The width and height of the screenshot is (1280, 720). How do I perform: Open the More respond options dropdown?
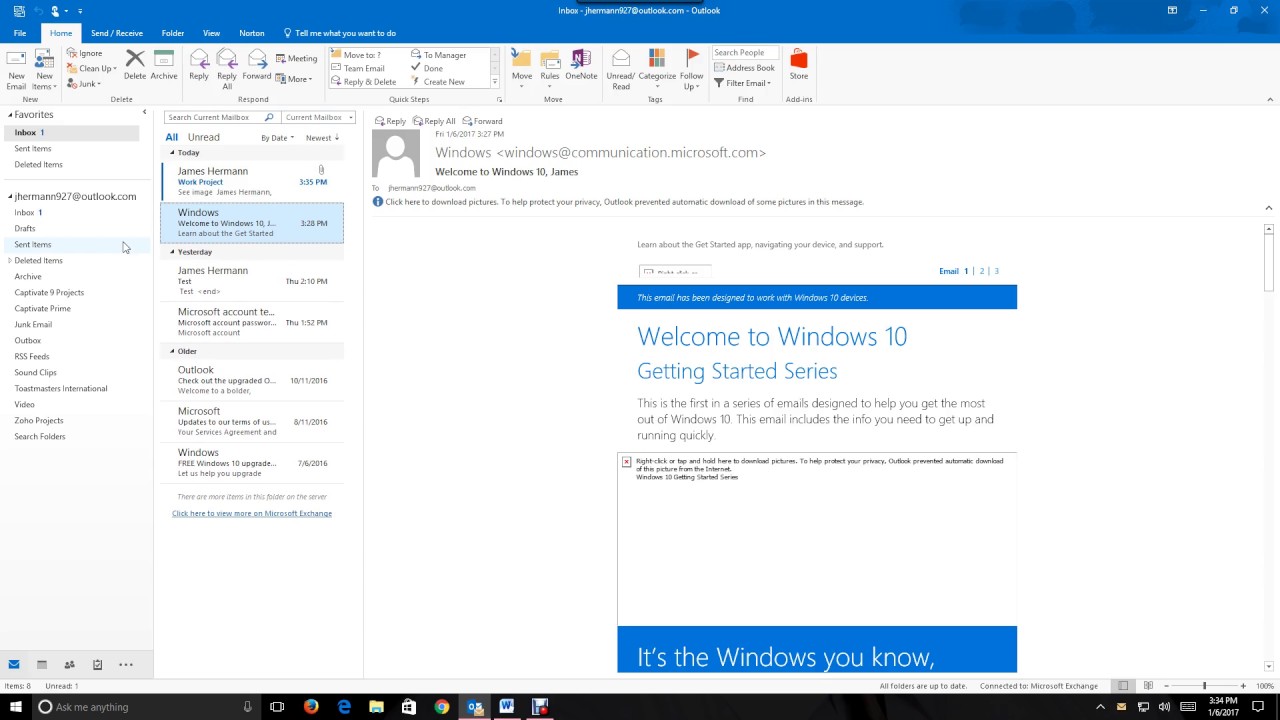coord(294,79)
